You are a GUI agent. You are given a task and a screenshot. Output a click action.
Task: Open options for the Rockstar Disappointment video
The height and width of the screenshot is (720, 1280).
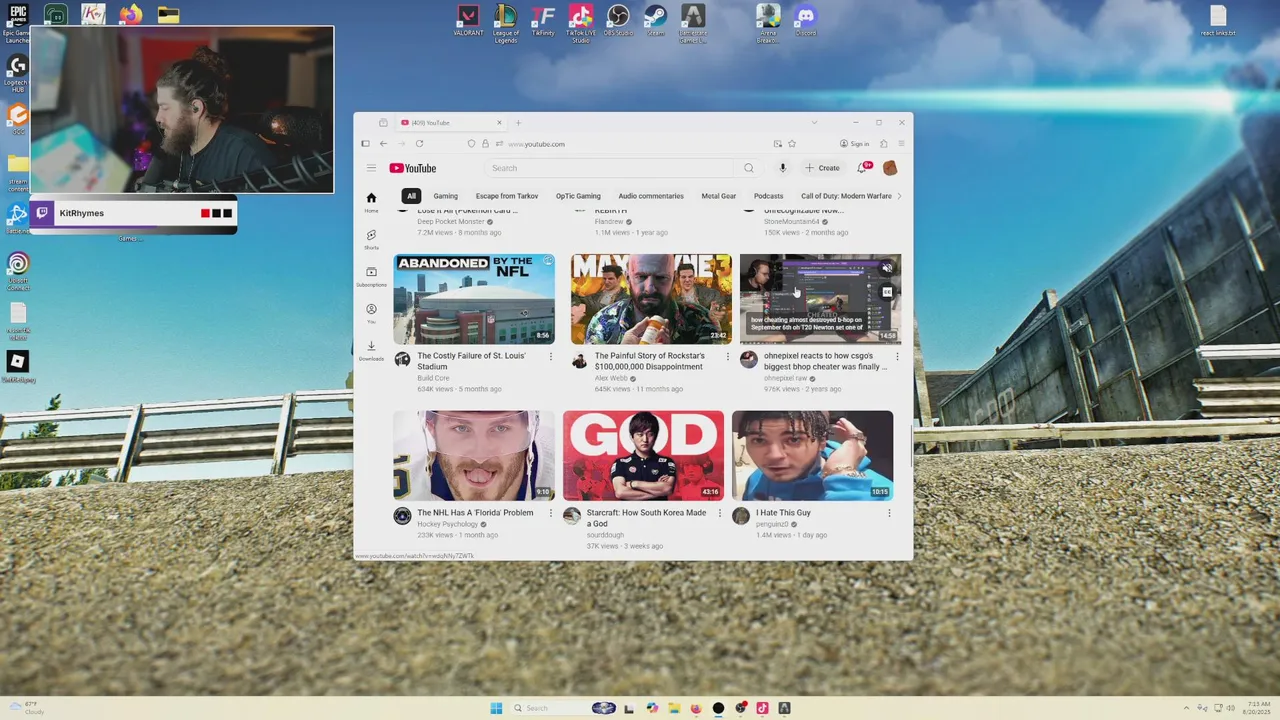727,356
